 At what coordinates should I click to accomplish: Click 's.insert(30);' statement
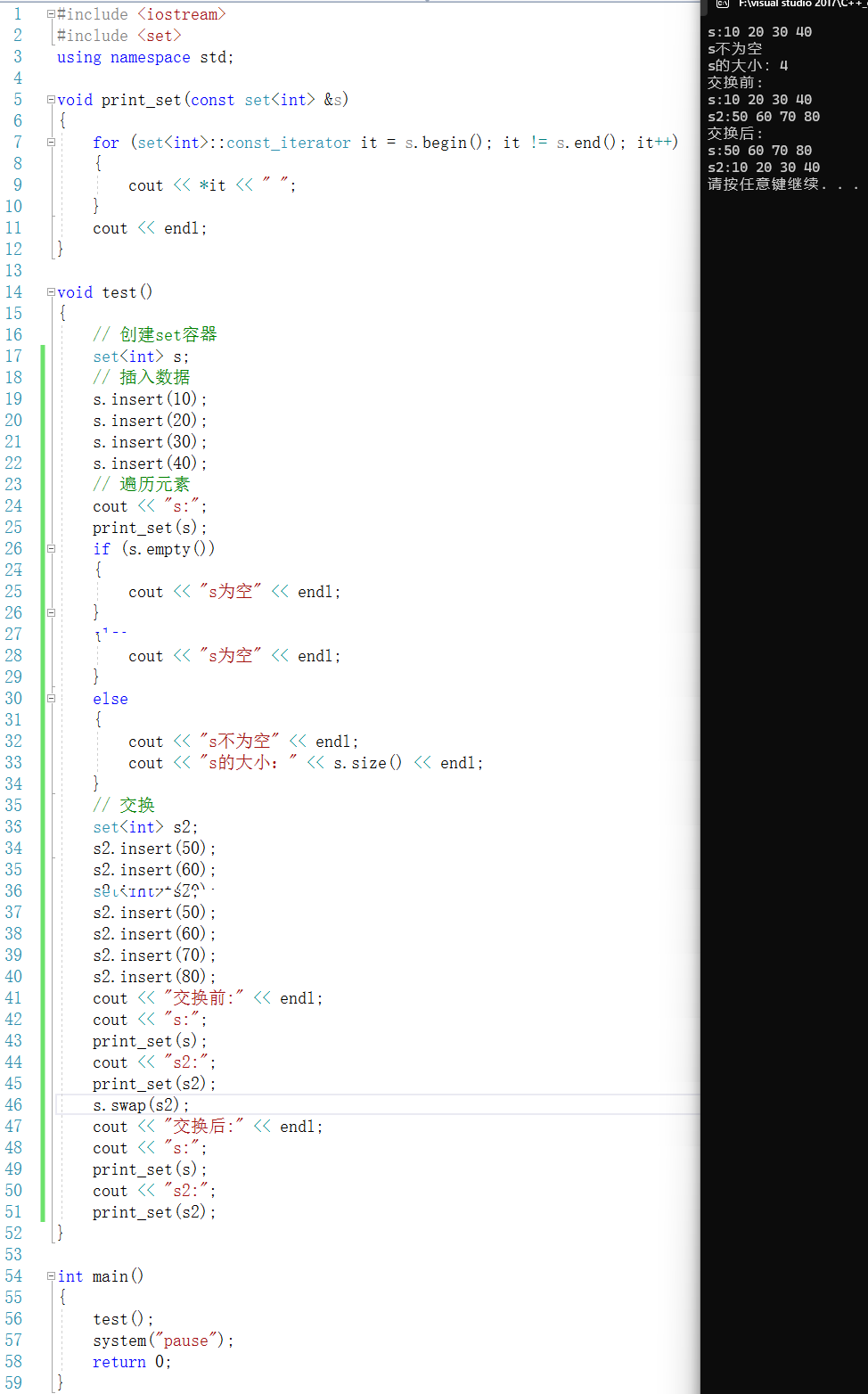[x=150, y=442]
